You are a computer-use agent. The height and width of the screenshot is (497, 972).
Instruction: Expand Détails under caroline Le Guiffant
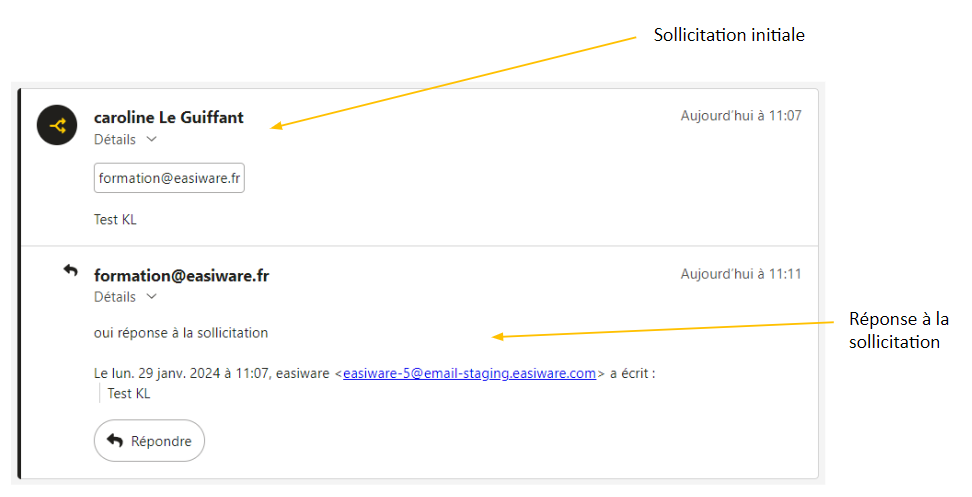(x=125, y=140)
